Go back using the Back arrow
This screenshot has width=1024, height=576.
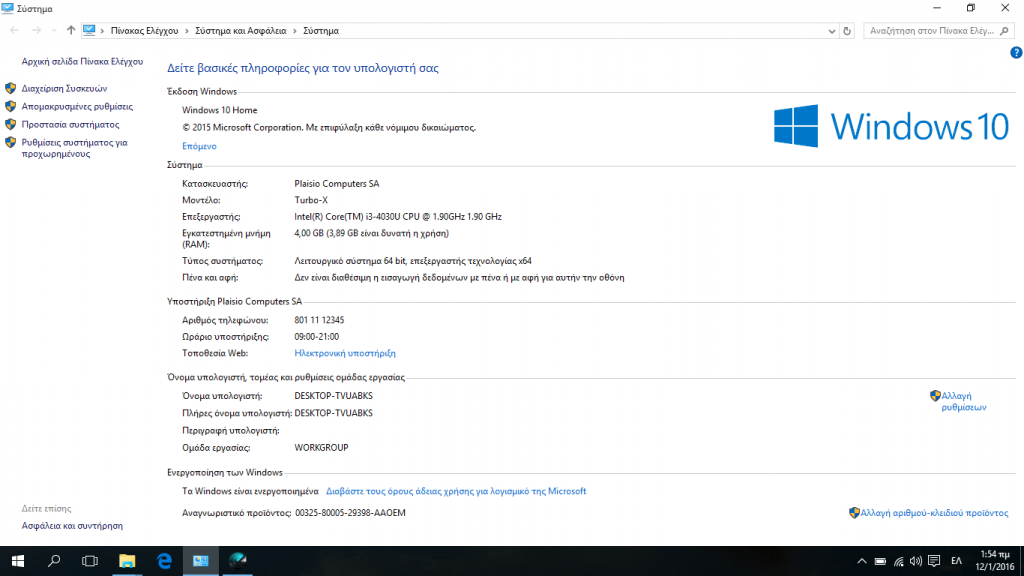point(14,31)
